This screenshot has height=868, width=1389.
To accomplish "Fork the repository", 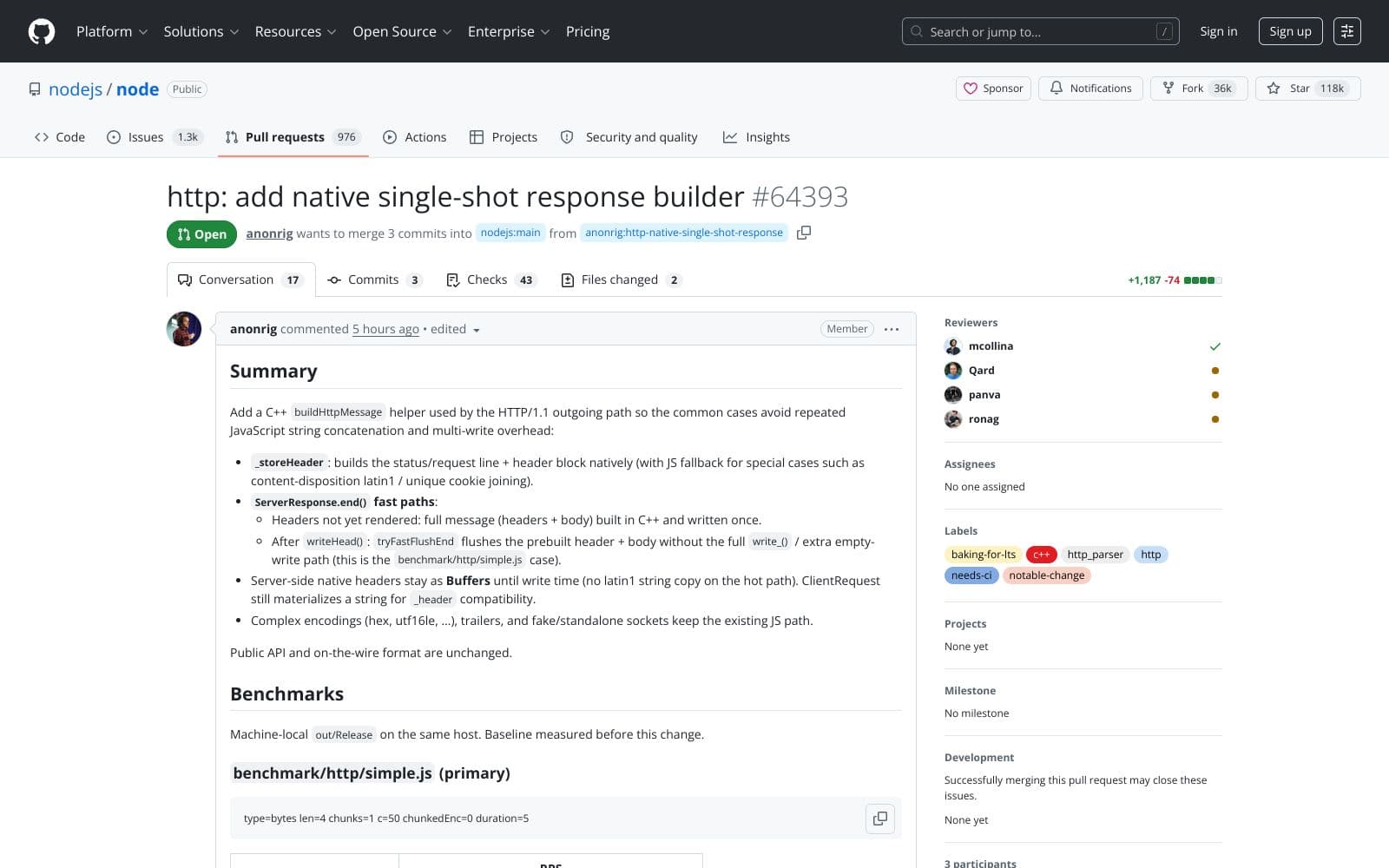I will 1199,89.
